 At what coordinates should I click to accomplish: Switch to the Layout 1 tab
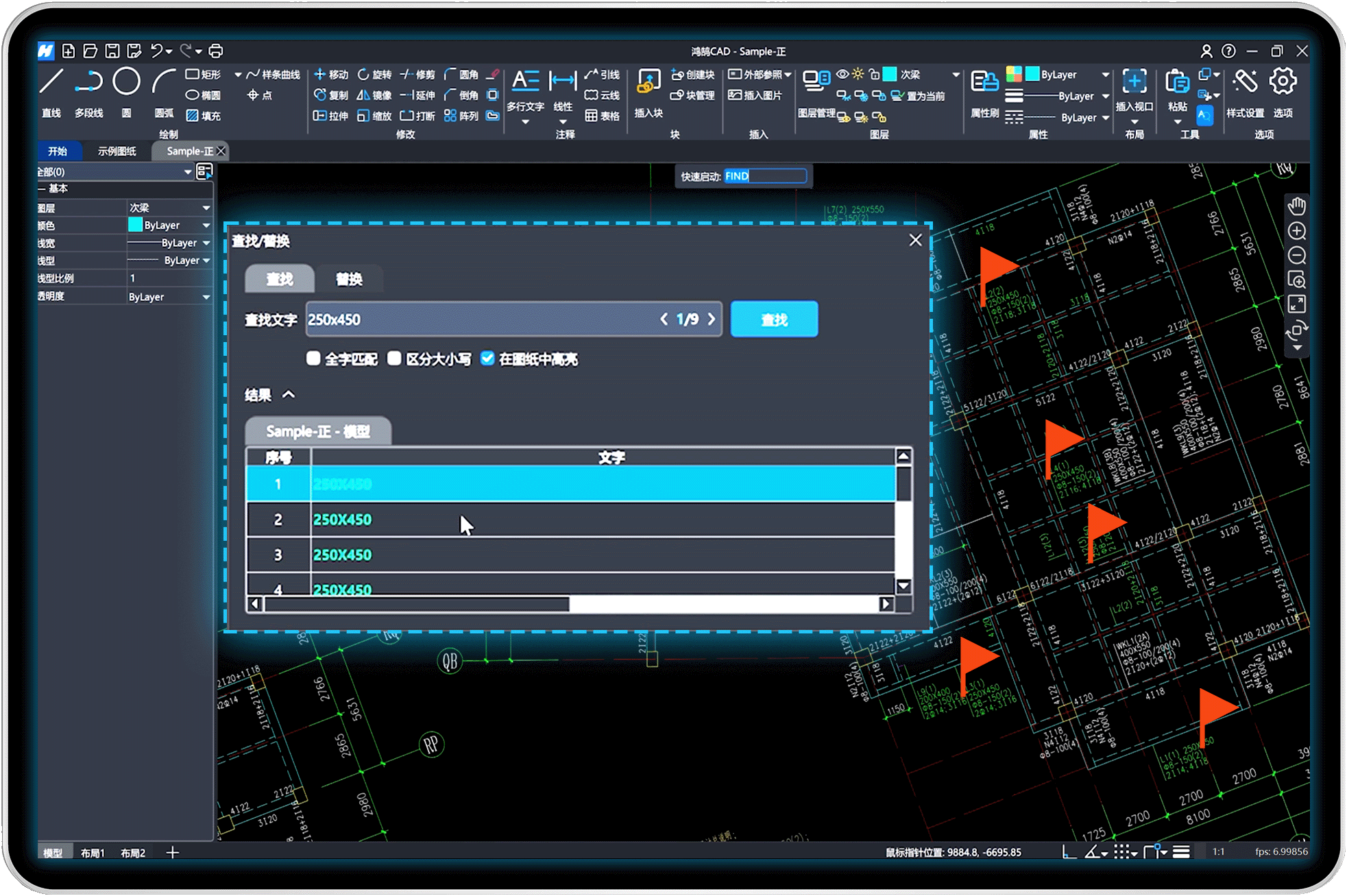click(93, 853)
